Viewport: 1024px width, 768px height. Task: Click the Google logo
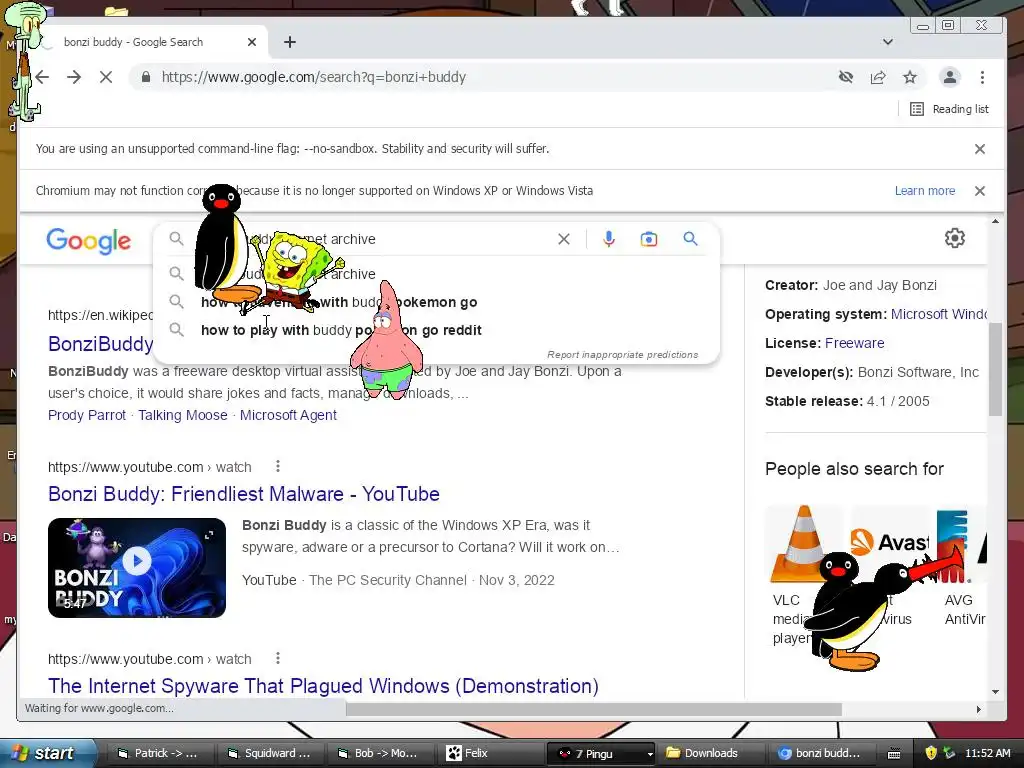click(89, 241)
